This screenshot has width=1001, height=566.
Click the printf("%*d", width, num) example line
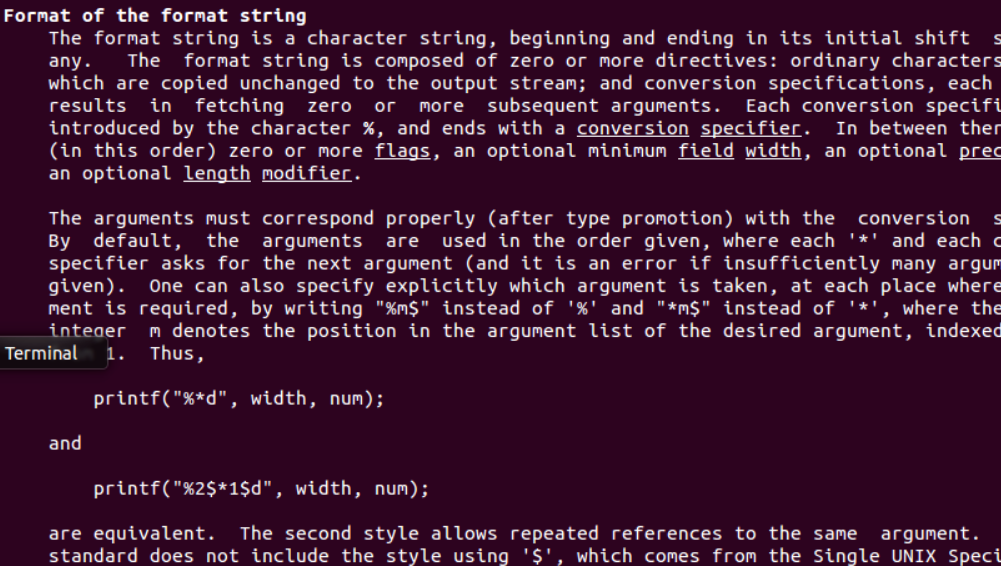(238, 399)
